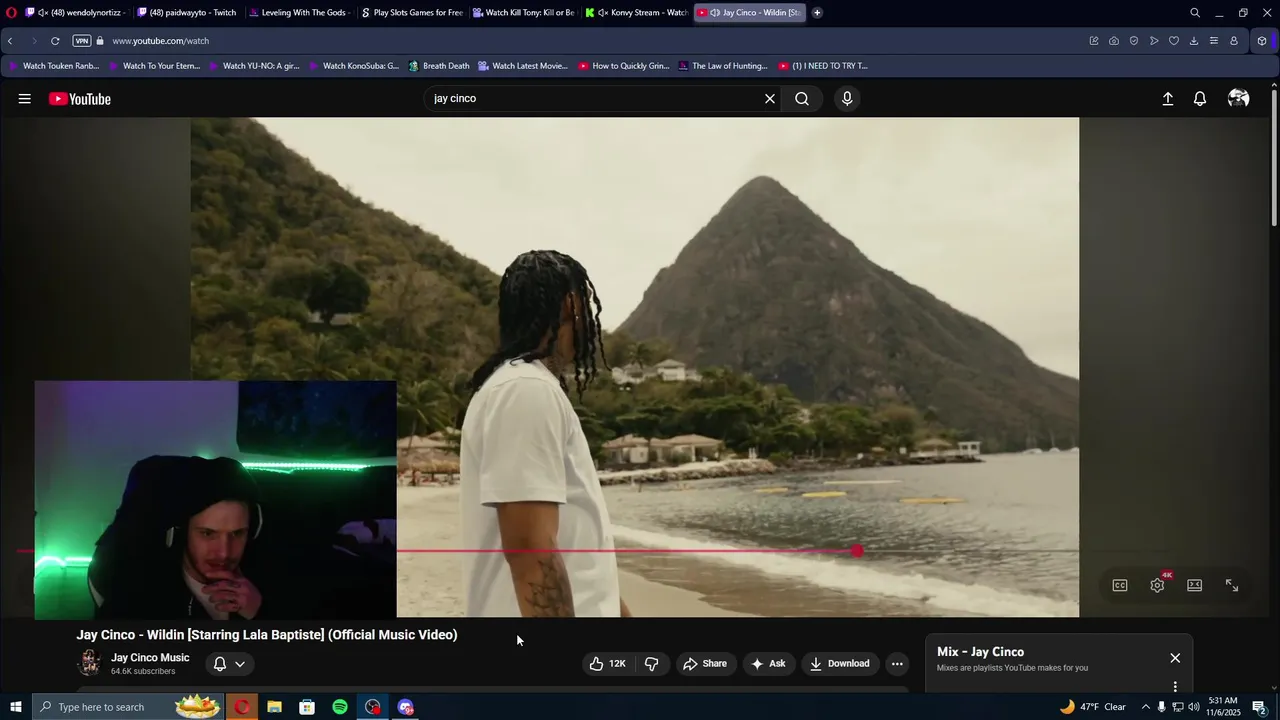
Task: Open more actions three-dot menu
Action: [897, 664]
